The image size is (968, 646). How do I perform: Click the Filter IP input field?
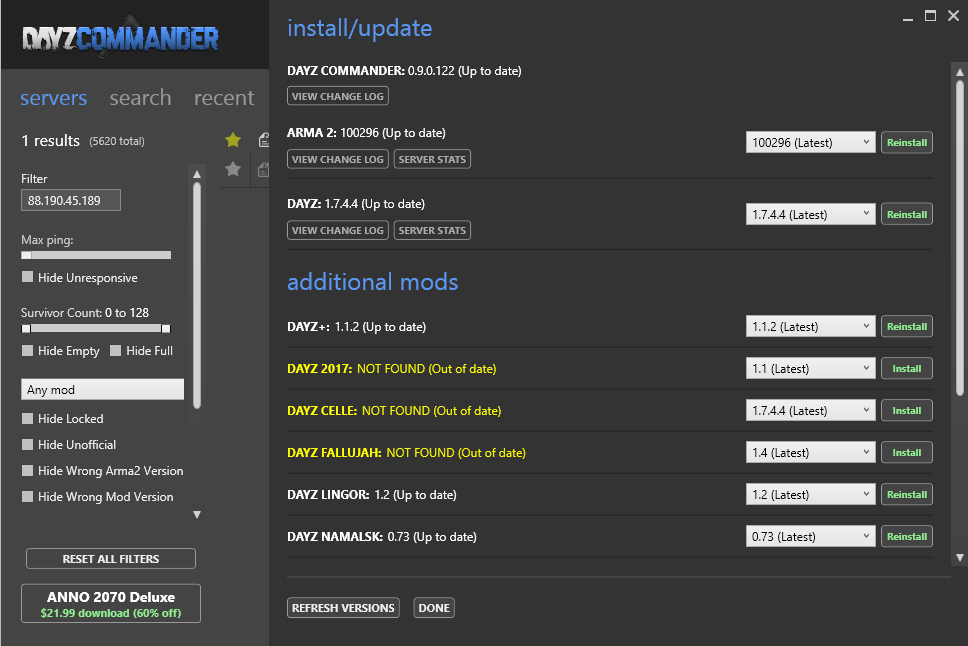(x=71, y=200)
